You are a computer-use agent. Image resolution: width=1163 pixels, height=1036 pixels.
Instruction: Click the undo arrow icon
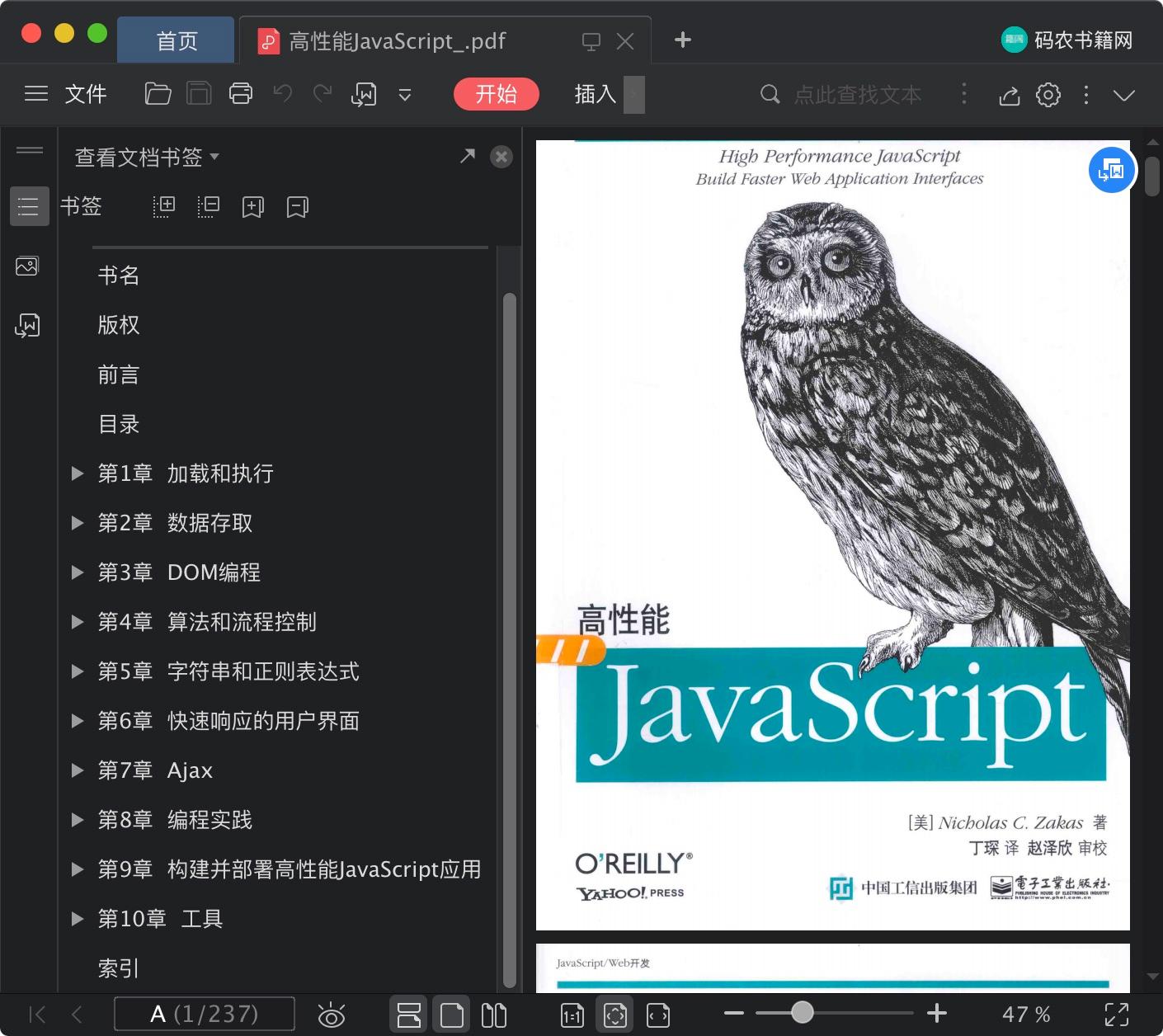[283, 94]
